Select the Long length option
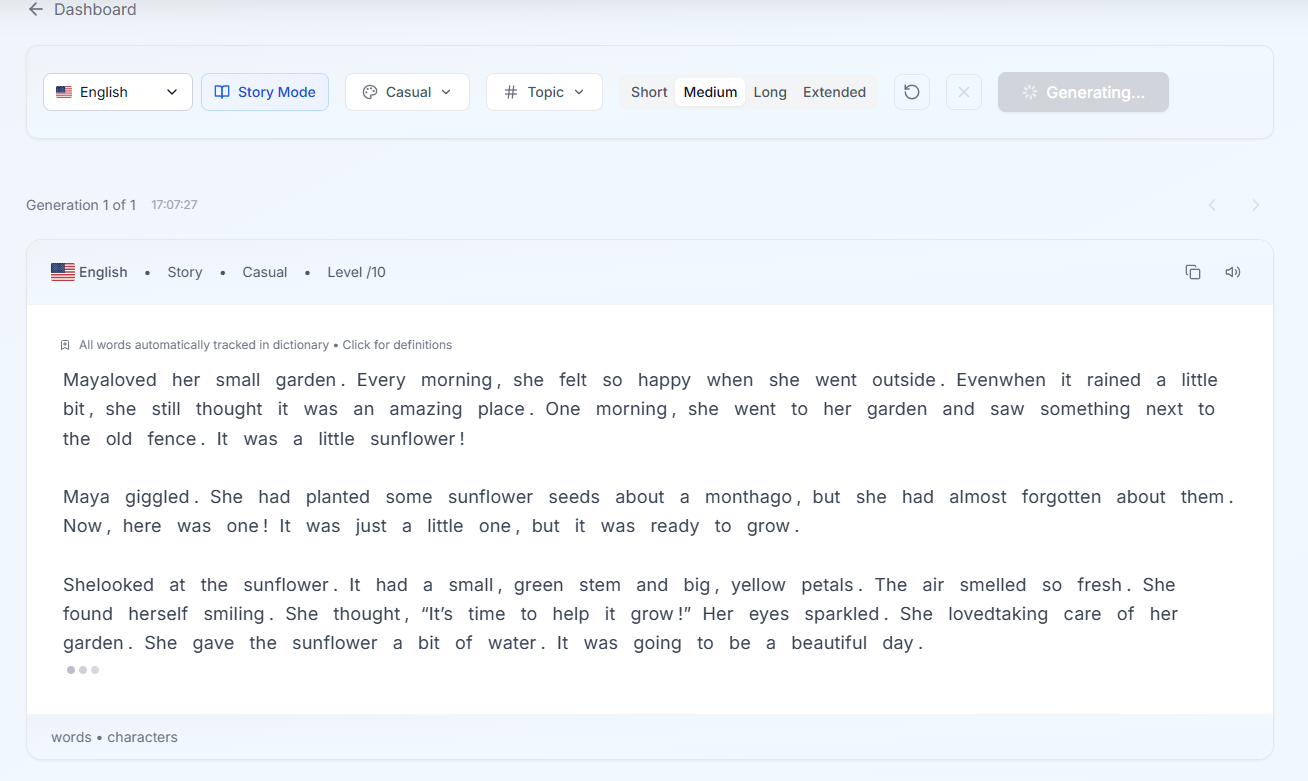This screenshot has width=1308, height=781. tap(769, 92)
